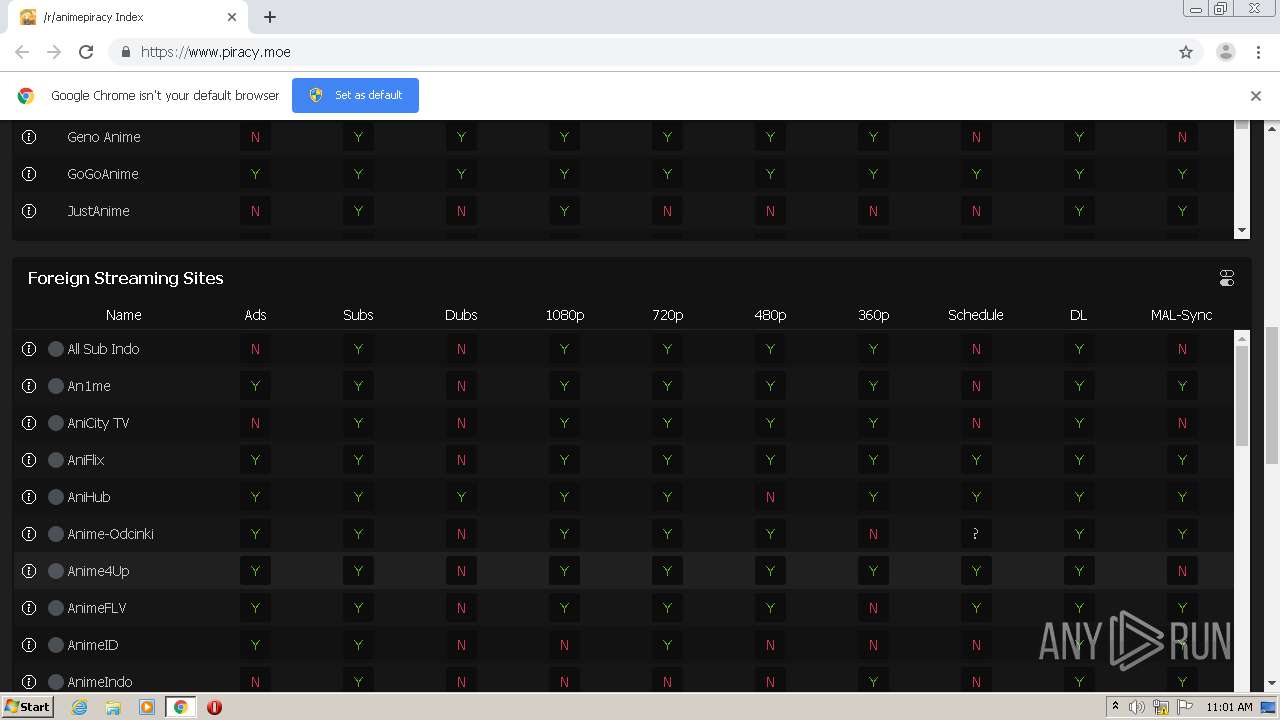Open info icon for AnimeIndo
This screenshot has width=1280, height=720.
(x=29, y=682)
